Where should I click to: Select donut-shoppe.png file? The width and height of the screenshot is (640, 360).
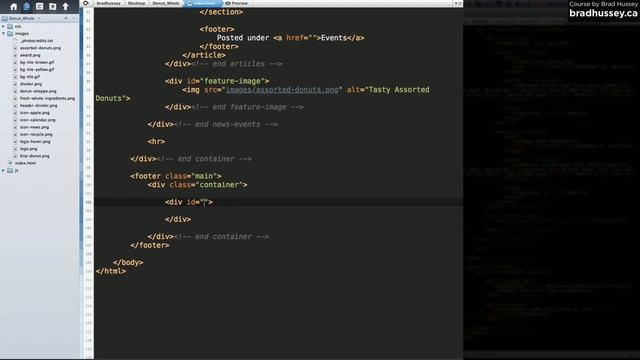[38, 91]
